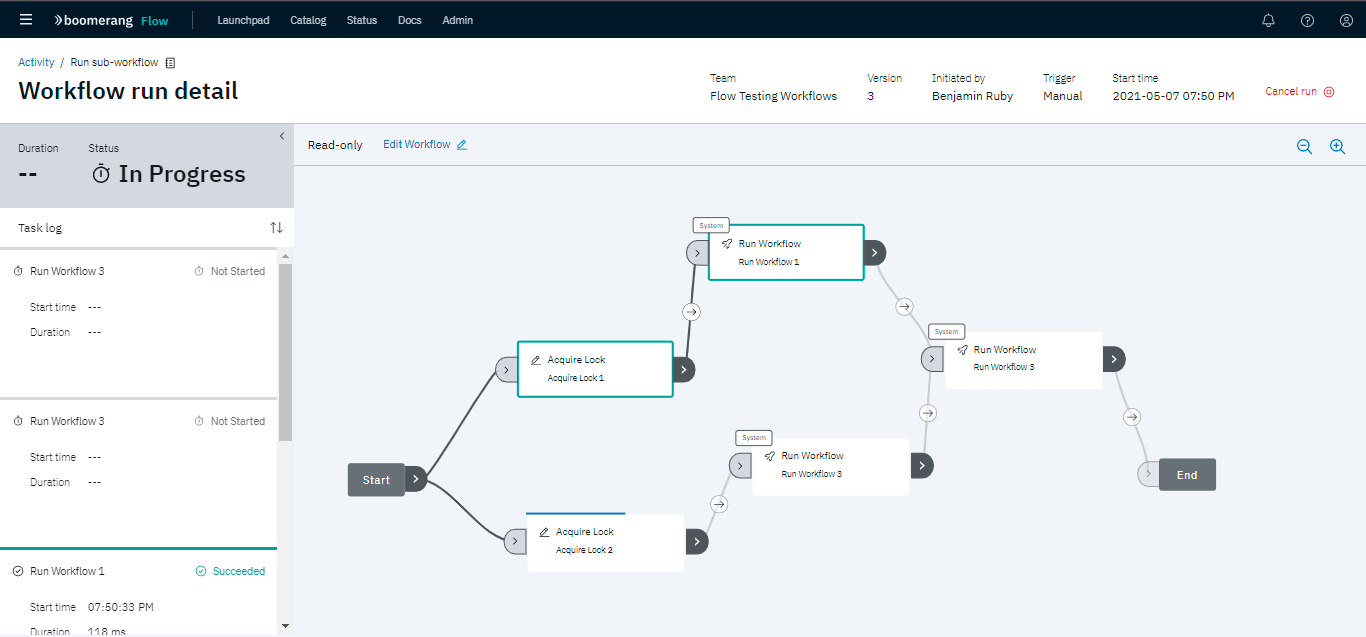The width and height of the screenshot is (1366, 637).
Task: Click input port of Acquire Lock 1 node
Action: point(506,370)
